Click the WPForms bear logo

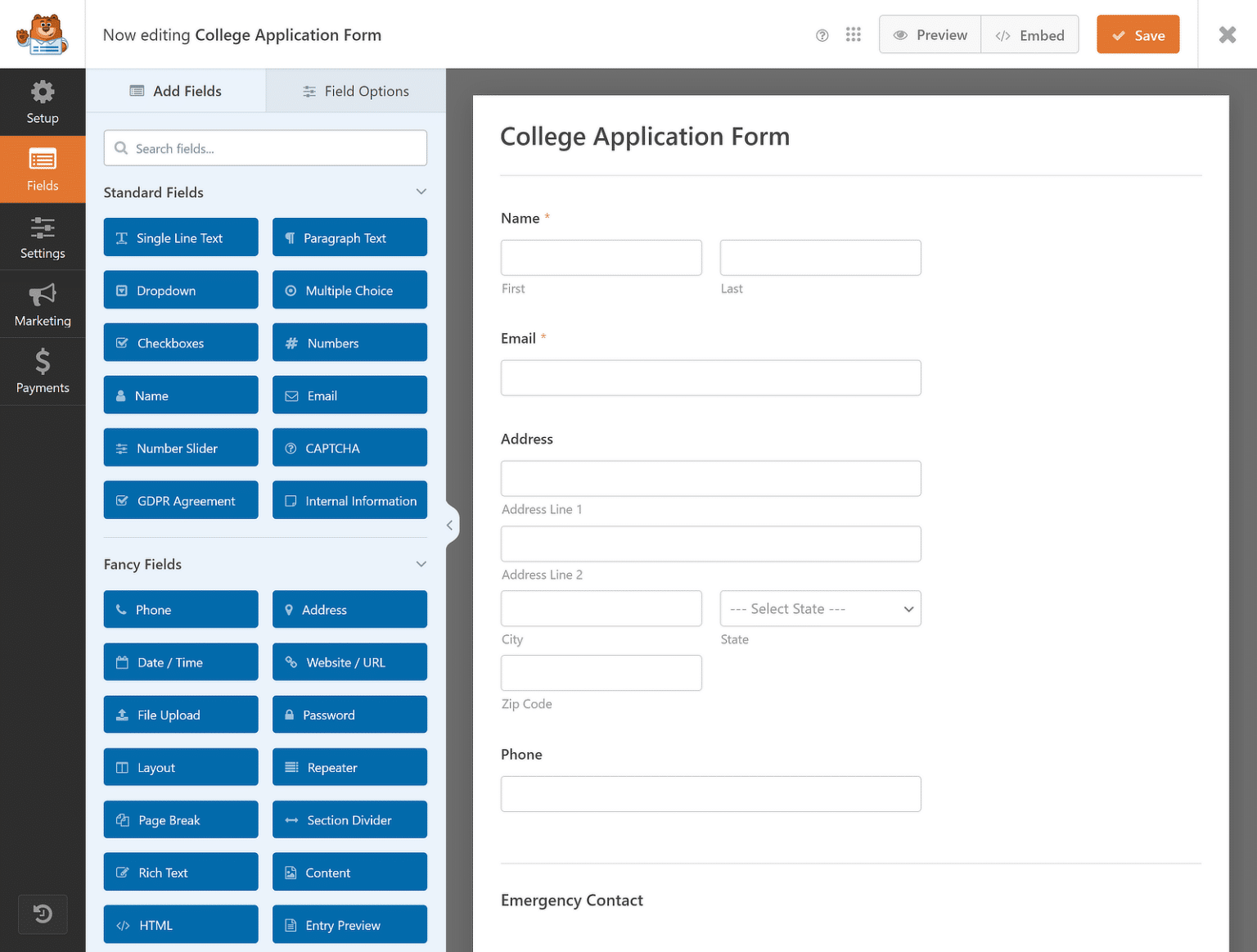(x=43, y=34)
